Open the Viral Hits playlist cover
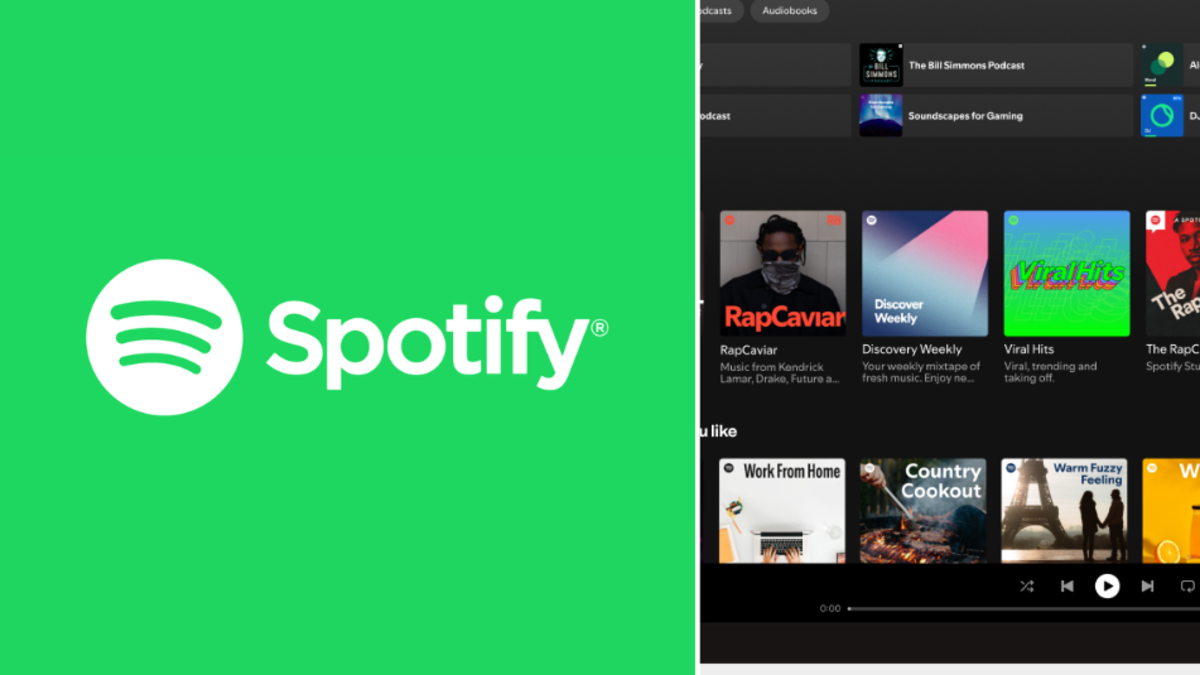 tap(1067, 273)
